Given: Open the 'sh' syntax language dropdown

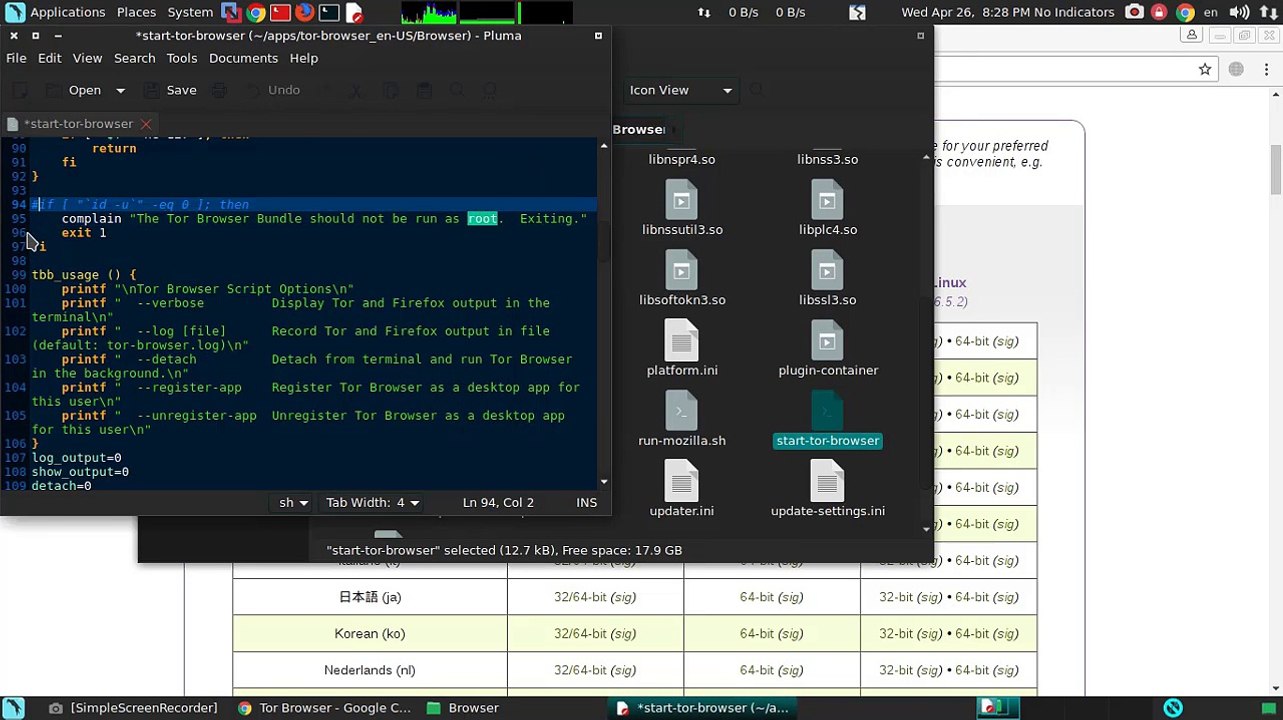Looking at the screenshot, I should click(293, 503).
